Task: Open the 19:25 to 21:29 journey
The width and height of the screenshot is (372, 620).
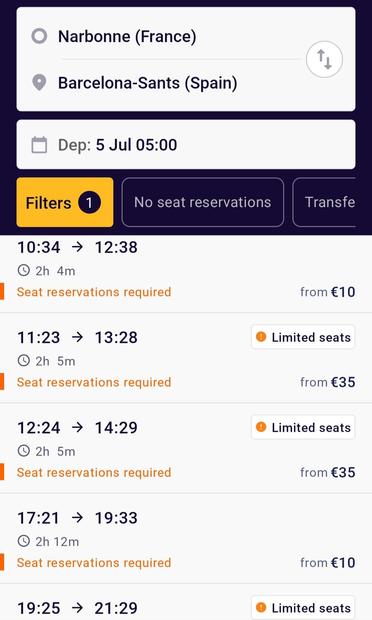Action: pyautogui.click(x=186, y=602)
